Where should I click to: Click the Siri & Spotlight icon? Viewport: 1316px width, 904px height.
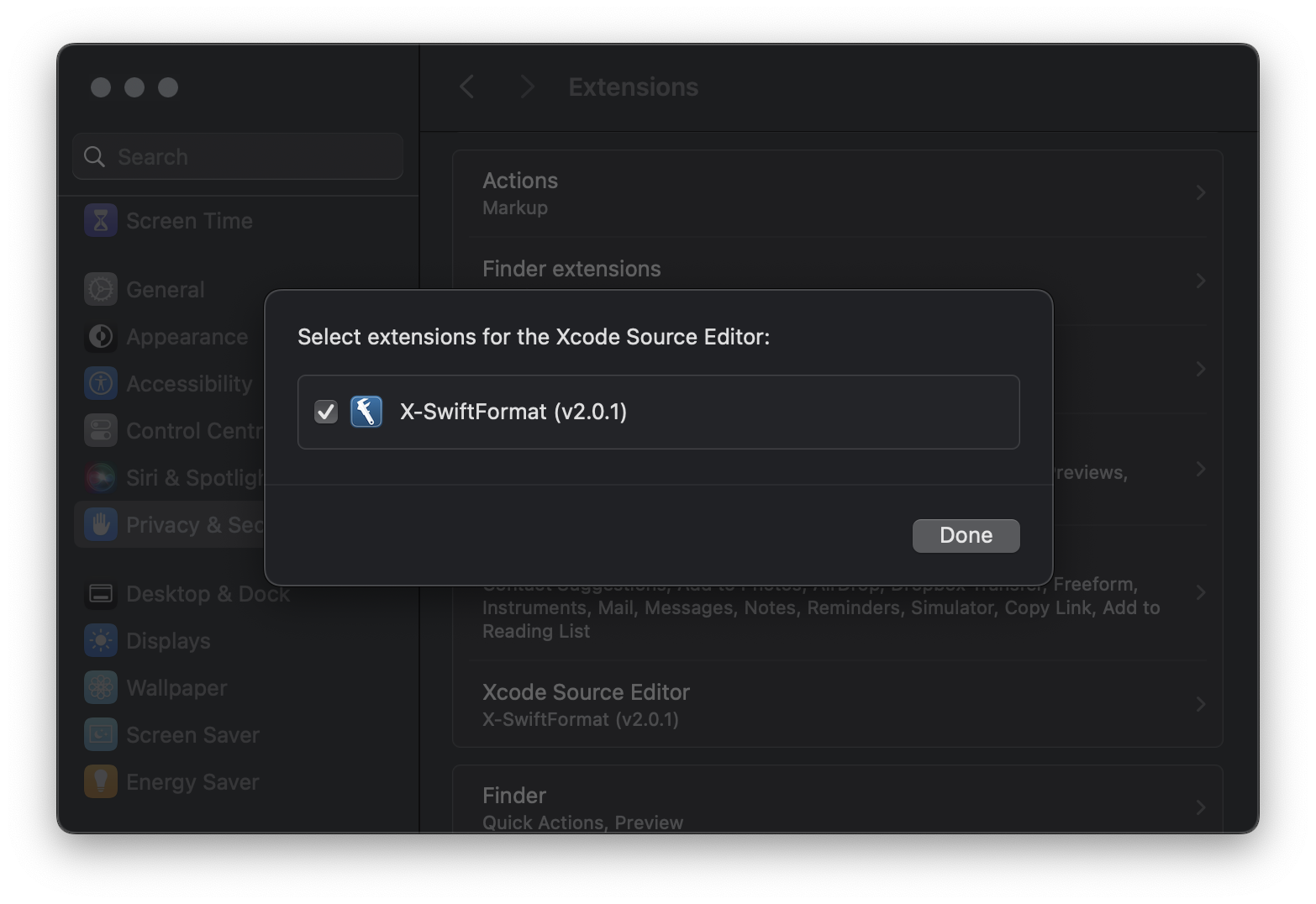(x=101, y=477)
